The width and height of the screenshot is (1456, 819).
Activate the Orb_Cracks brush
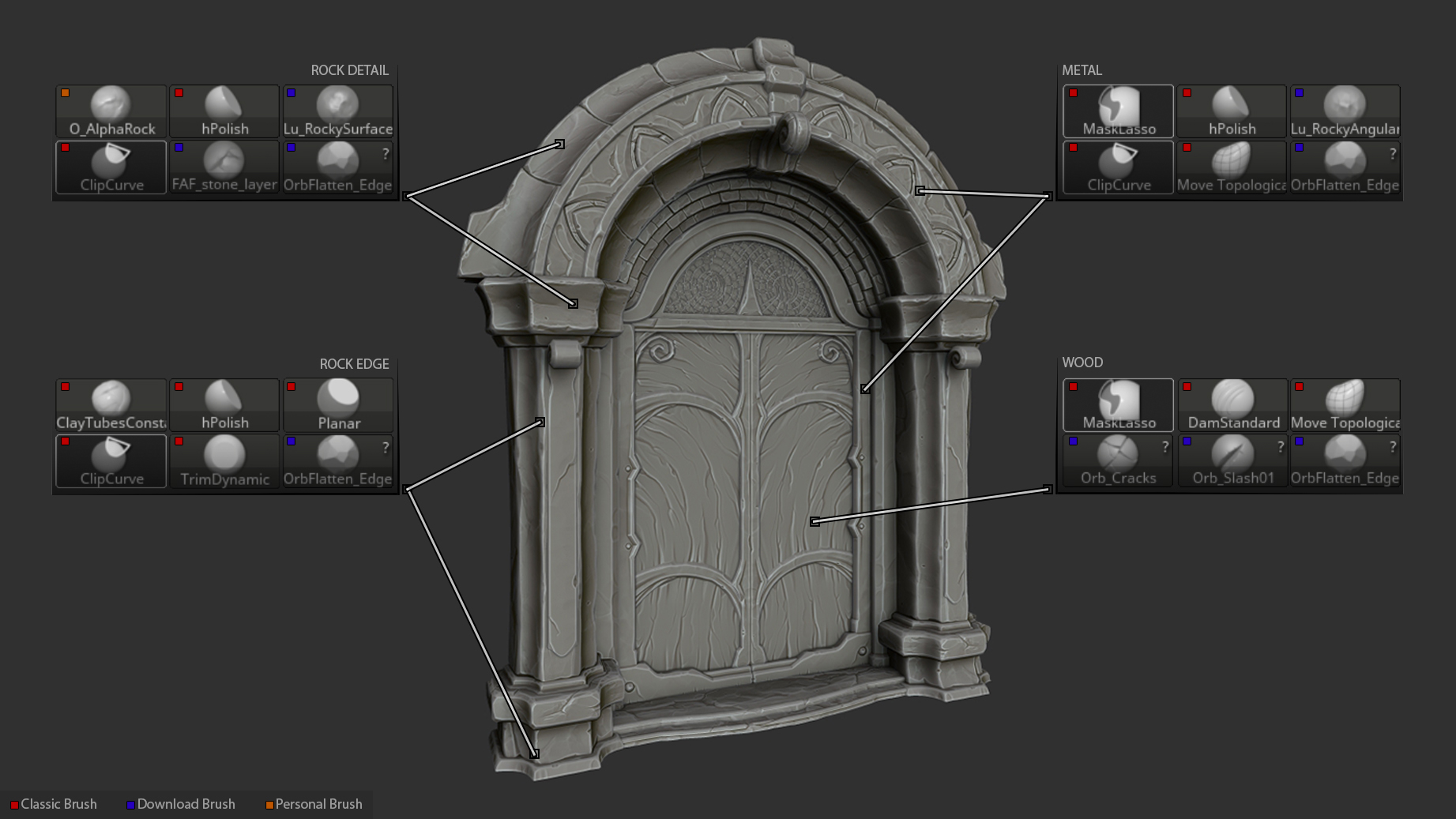coord(1119,461)
